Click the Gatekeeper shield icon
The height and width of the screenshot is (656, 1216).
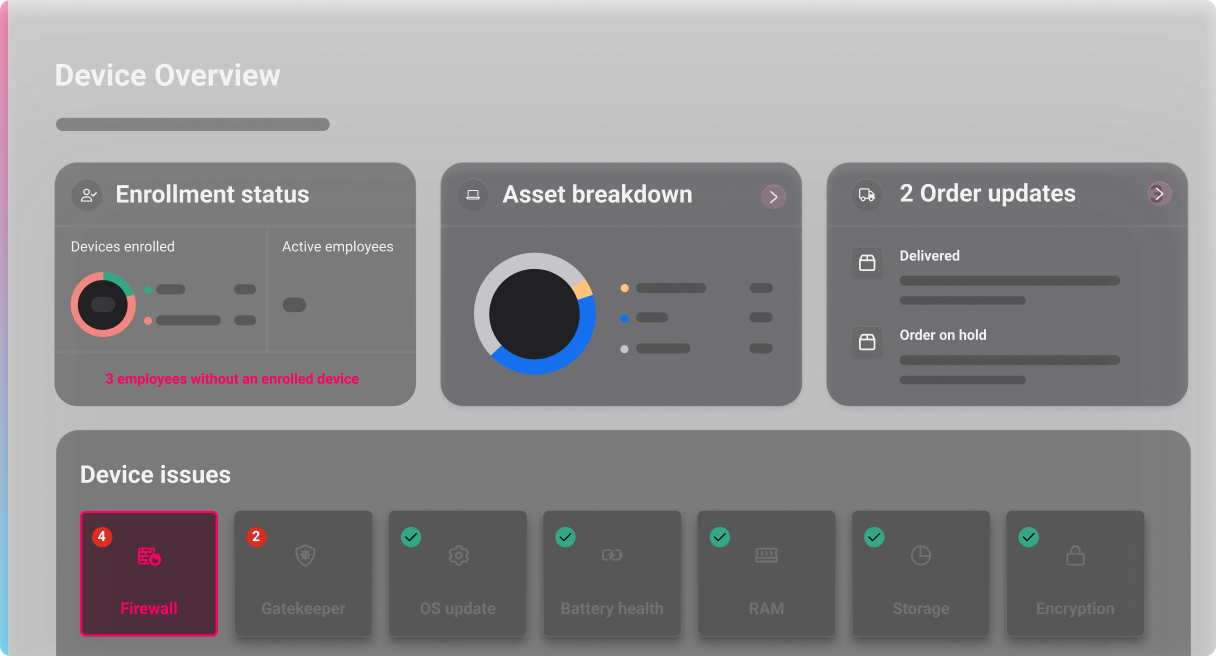tap(305, 556)
